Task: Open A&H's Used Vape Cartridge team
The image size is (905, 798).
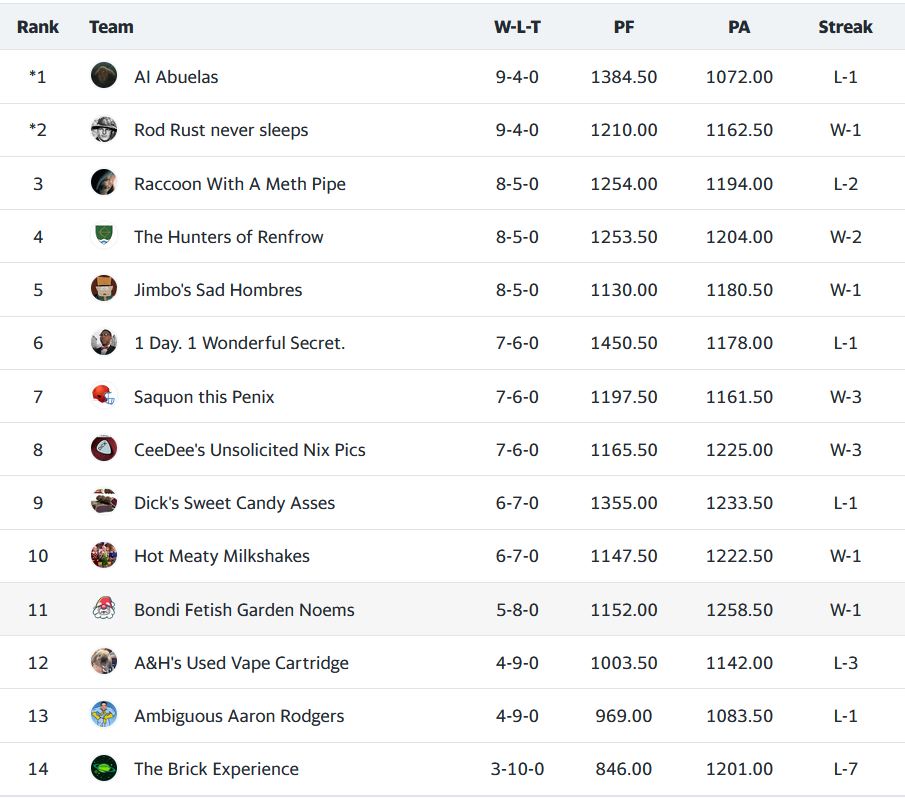Action: [241, 662]
